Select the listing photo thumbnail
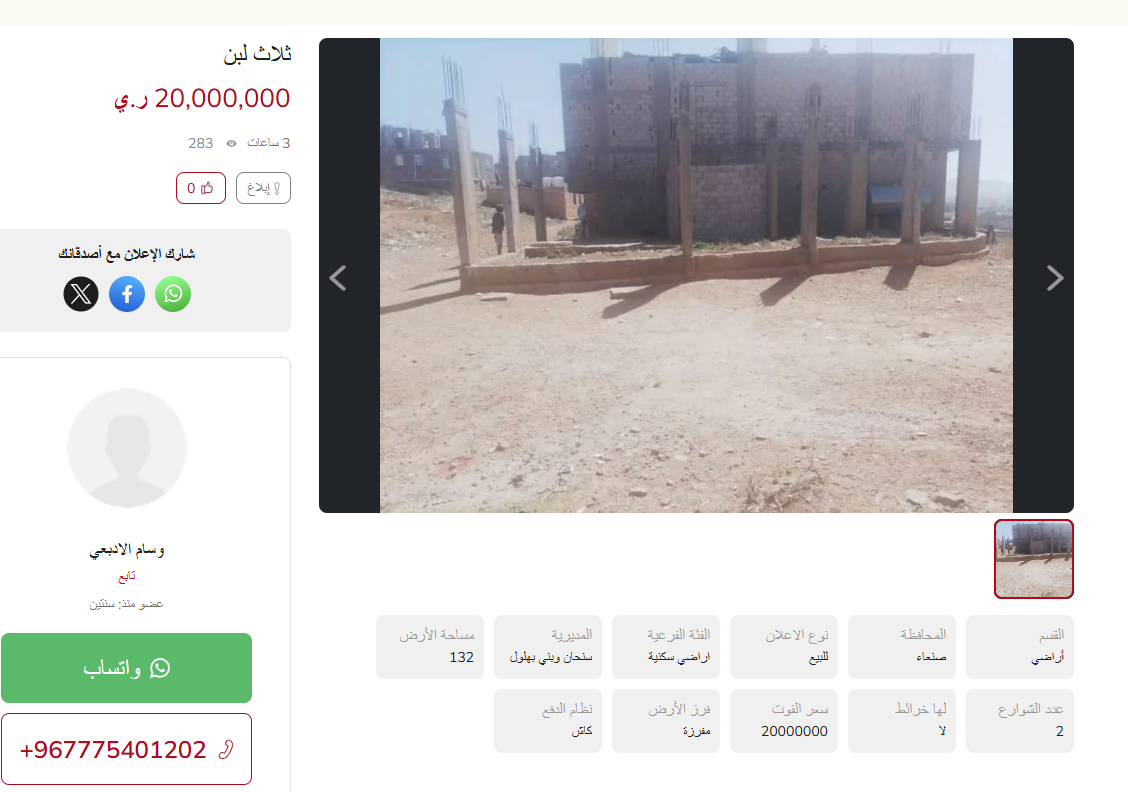1128x792 pixels. pos(1034,559)
